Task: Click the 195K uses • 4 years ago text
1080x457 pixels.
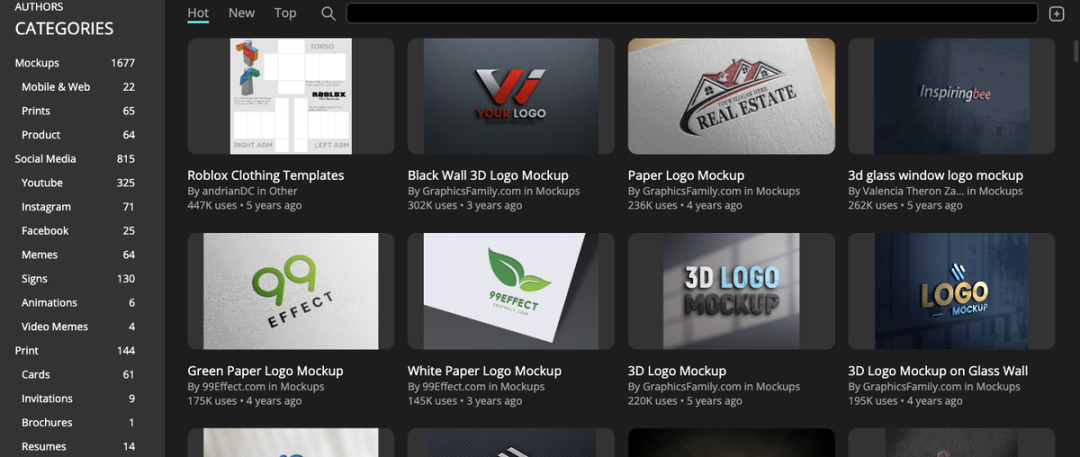Action: click(x=906, y=400)
